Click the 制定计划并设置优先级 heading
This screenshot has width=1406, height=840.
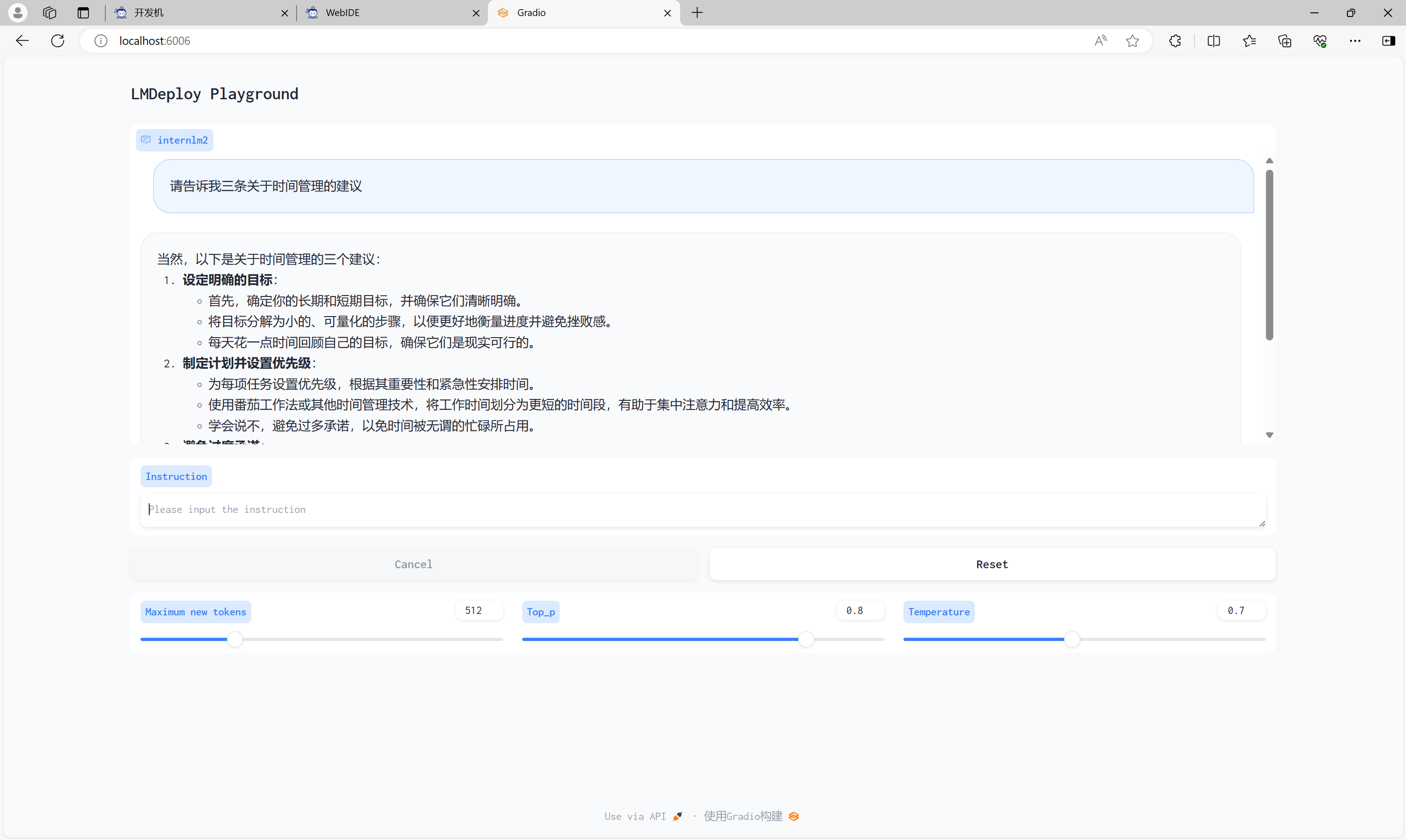tap(246, 363)
